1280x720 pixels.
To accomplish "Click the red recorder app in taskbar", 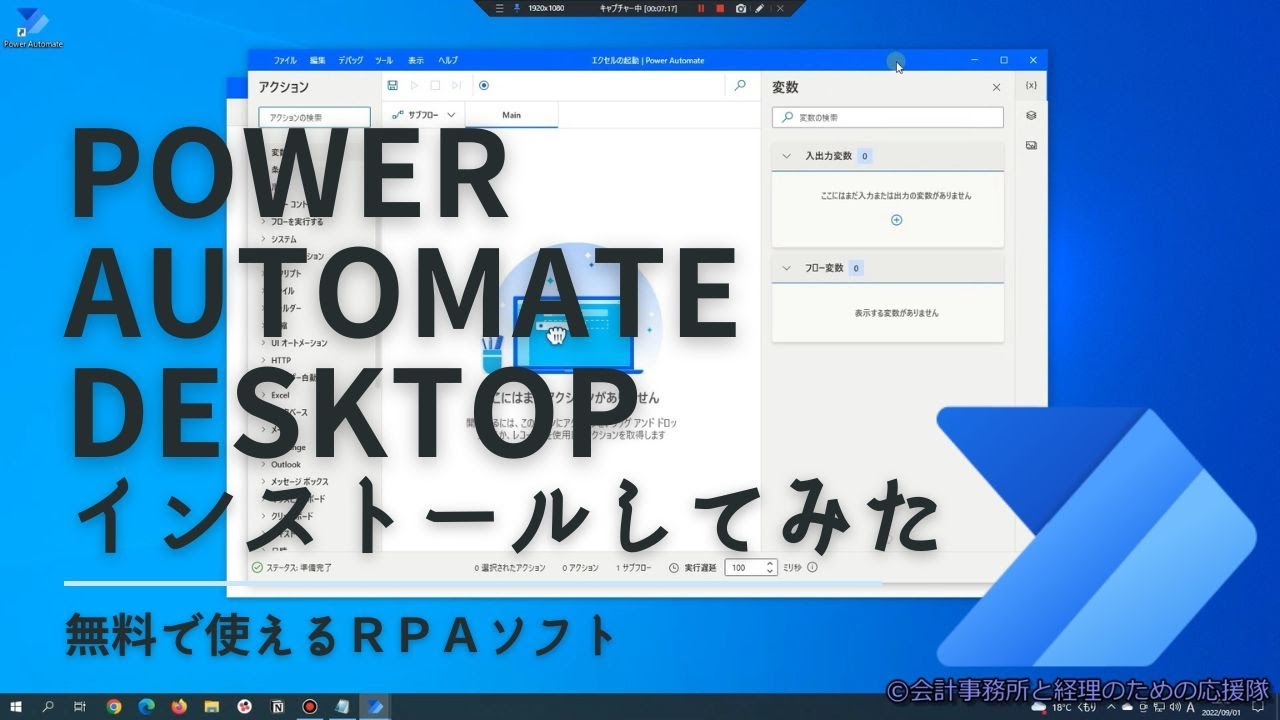I will [x=310, y=706].
